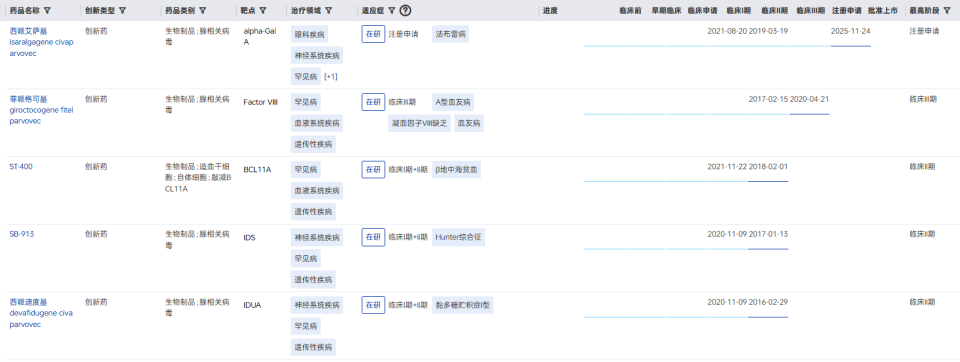Viewport: 960px width, 362px height.
Task: Open the 治疗领域 column filter icon
Action: tap(329, 10)
